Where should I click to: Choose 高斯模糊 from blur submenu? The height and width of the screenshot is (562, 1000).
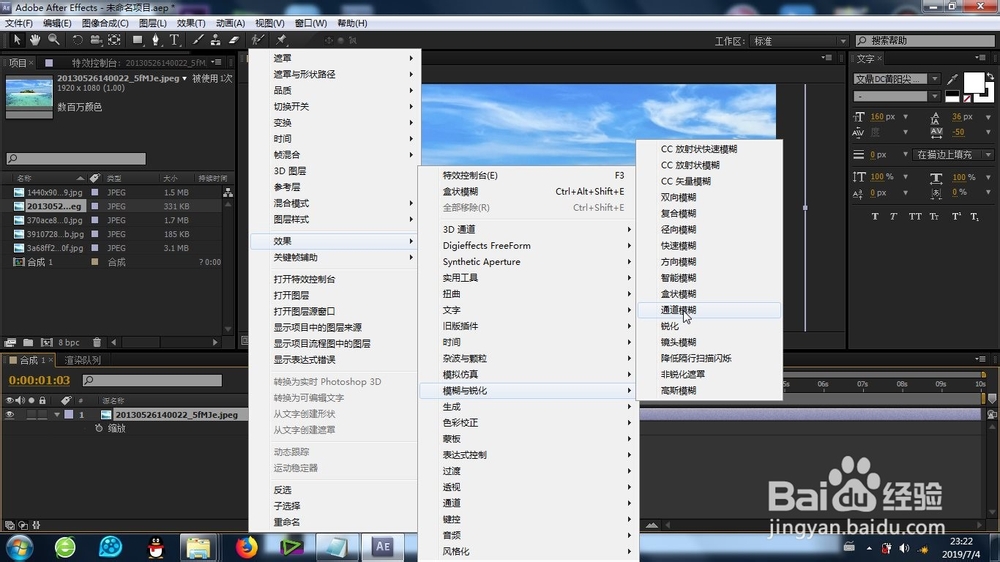[x=709, y=390]
